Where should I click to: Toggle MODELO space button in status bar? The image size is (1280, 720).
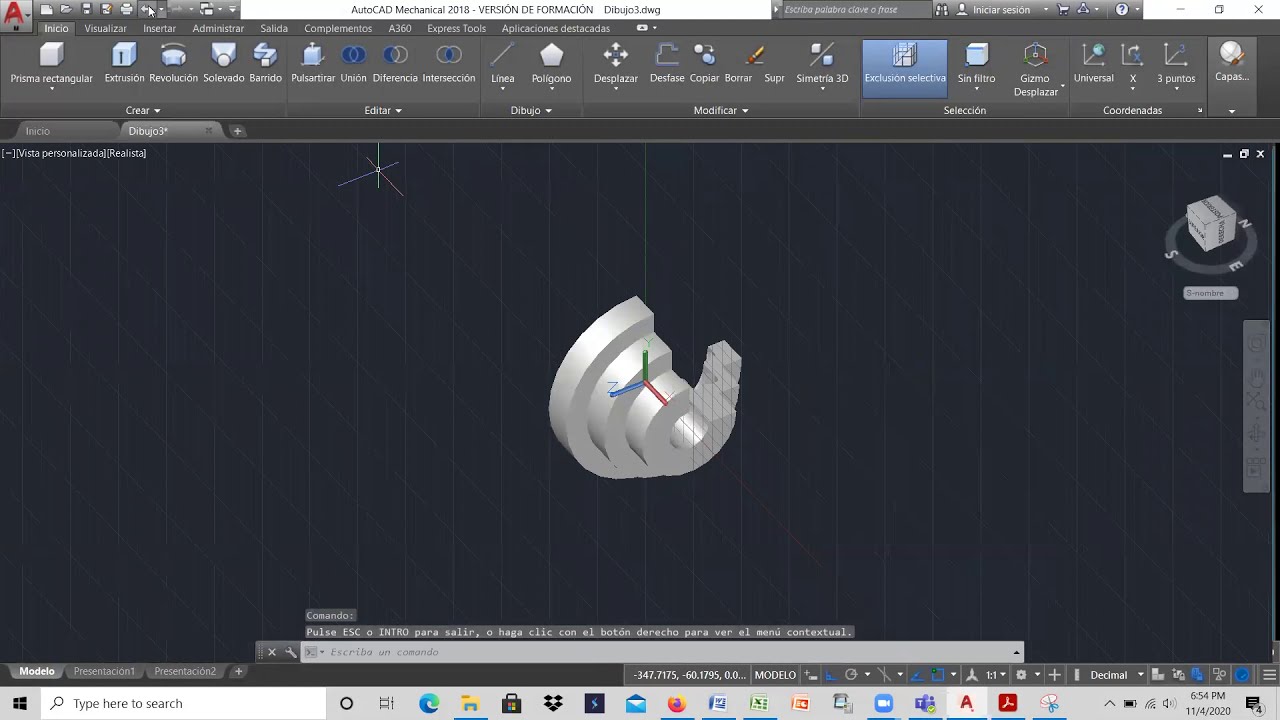775,675
